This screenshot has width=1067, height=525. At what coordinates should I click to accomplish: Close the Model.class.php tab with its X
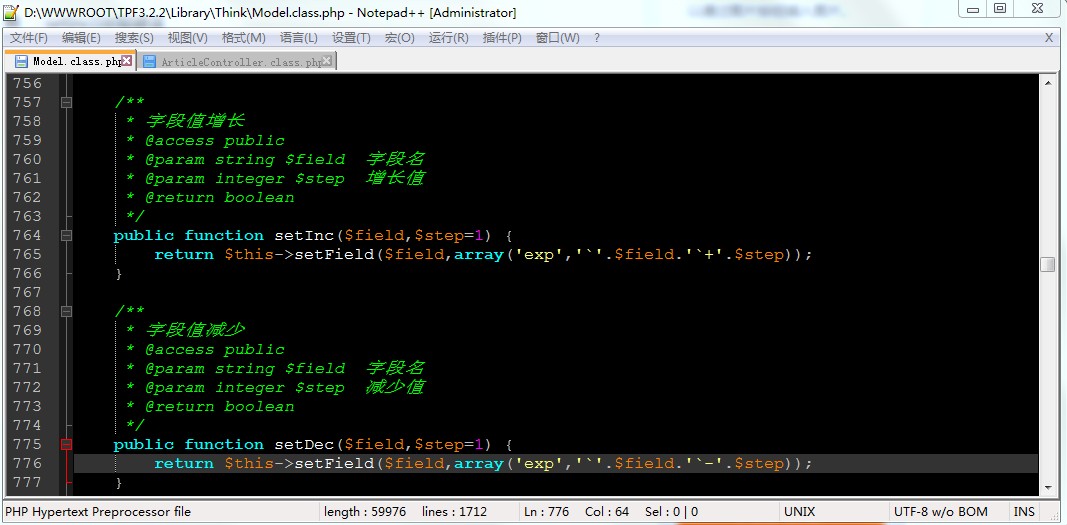[127, 61]
